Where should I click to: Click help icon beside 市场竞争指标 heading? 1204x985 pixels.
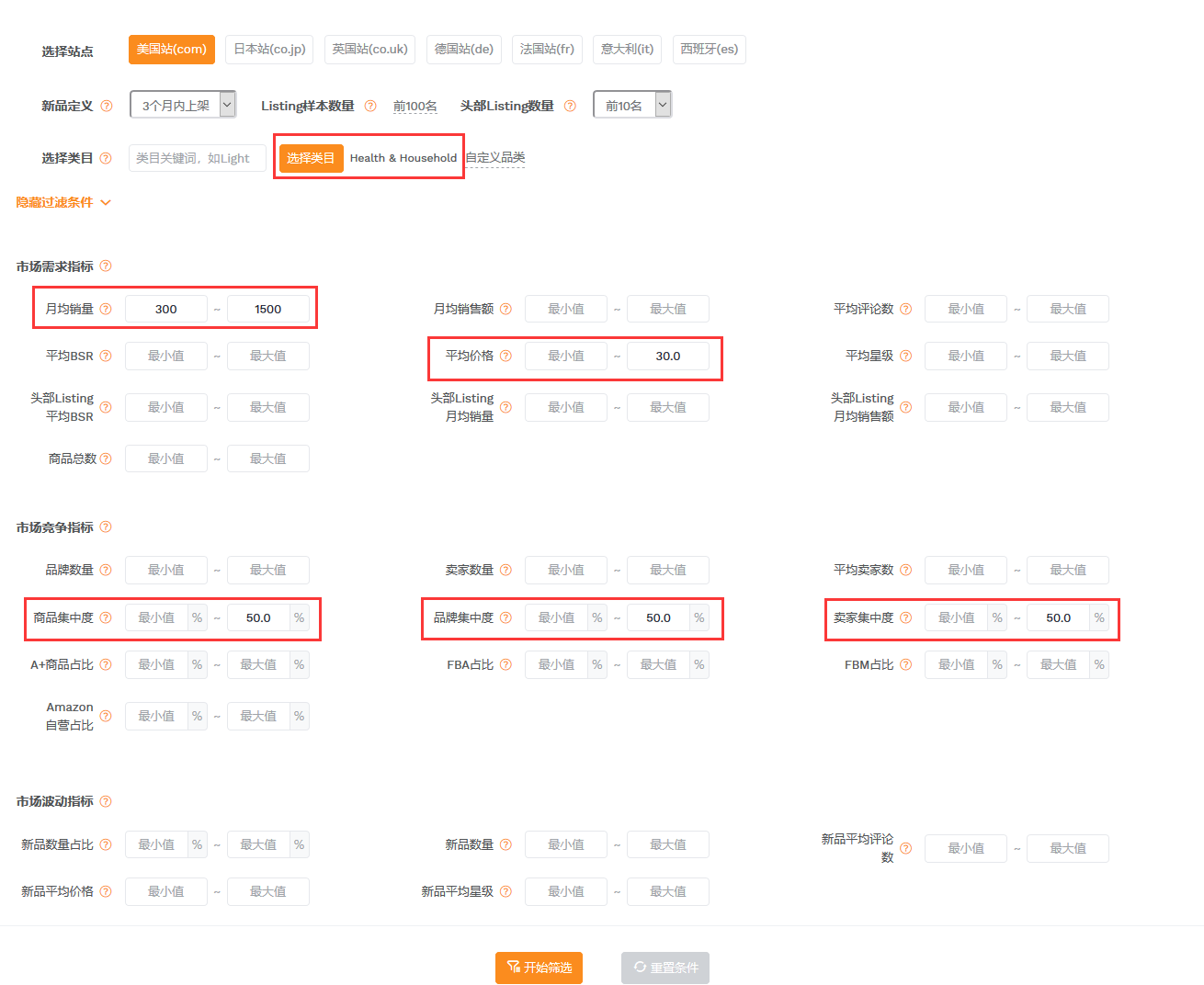coord(106,527)
